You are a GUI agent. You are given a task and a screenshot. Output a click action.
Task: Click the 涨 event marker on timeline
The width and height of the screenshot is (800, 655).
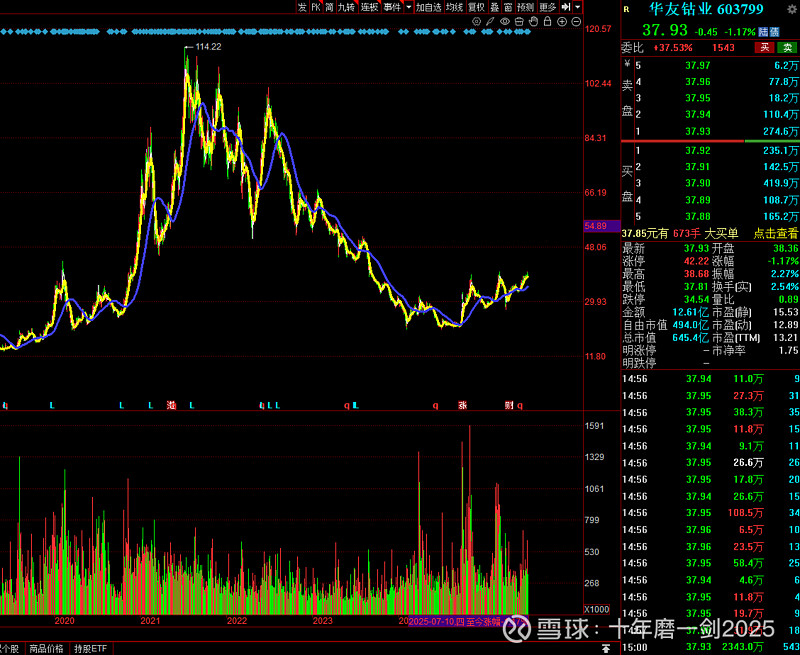(x=462, y=405)
